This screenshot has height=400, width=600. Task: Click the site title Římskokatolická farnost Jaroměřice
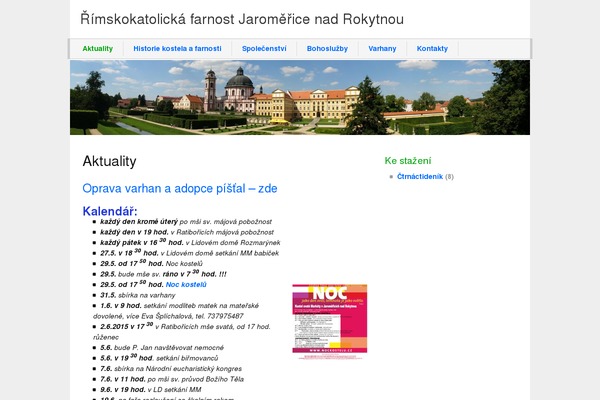point(242,19)
